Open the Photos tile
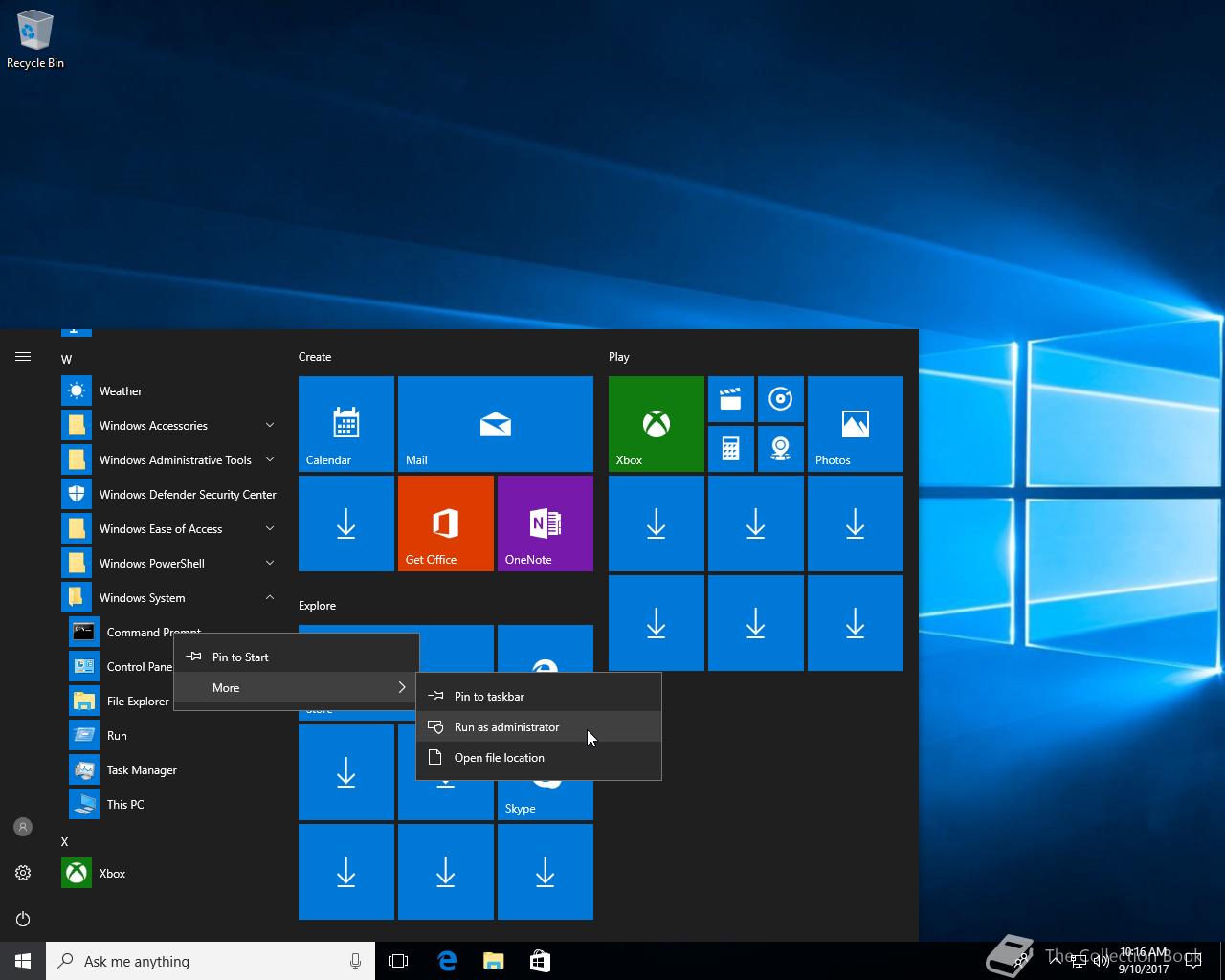The height and width of the screenshot is (980, 1225). (x=856, y=424)
